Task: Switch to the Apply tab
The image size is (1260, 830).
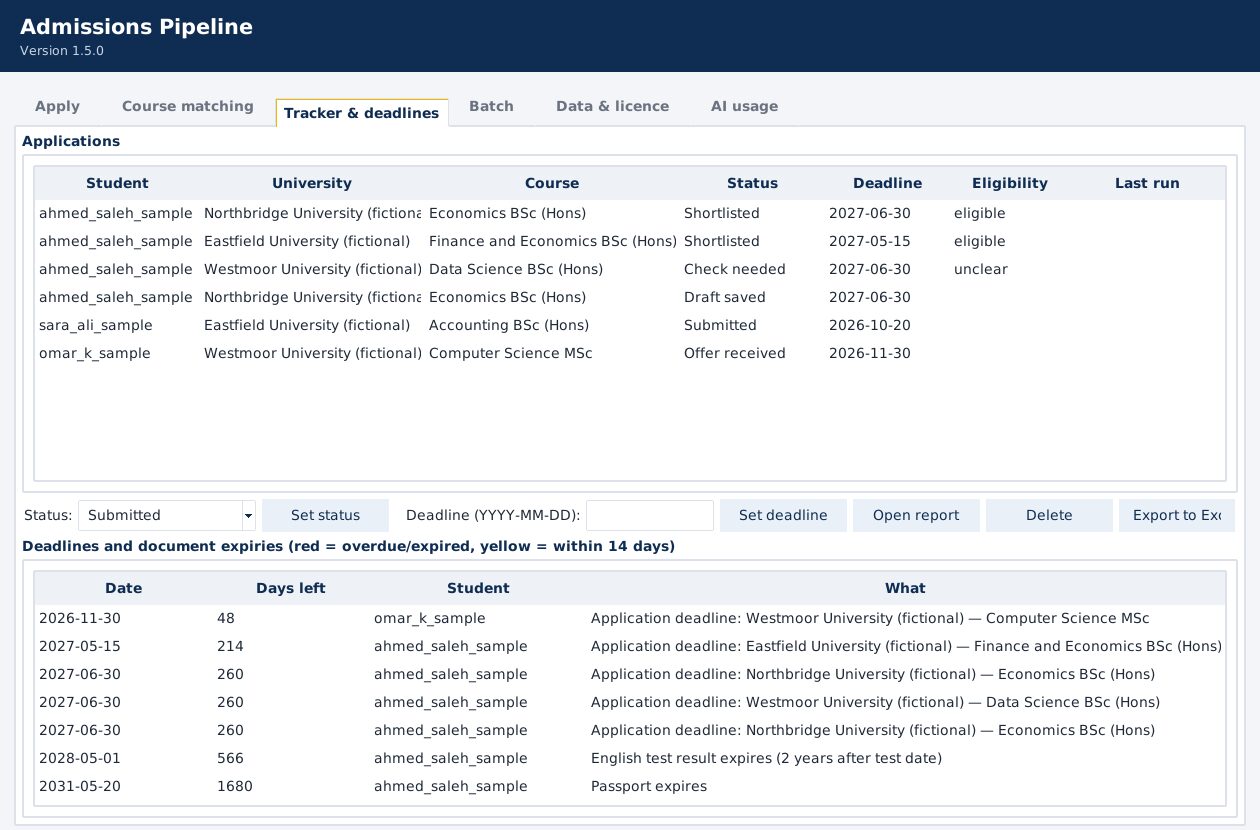Action: pyautogui.click(x=57, y=106)
